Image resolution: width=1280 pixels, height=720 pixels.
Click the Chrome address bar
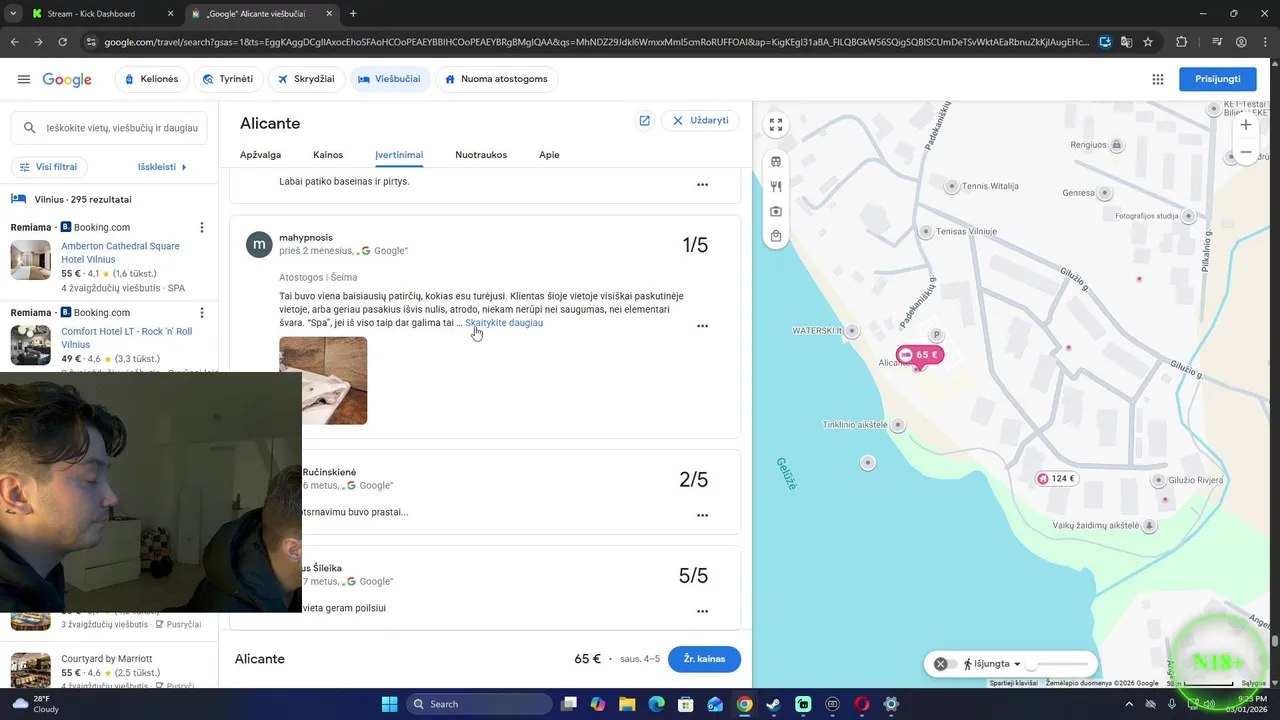tap(595, 42)
